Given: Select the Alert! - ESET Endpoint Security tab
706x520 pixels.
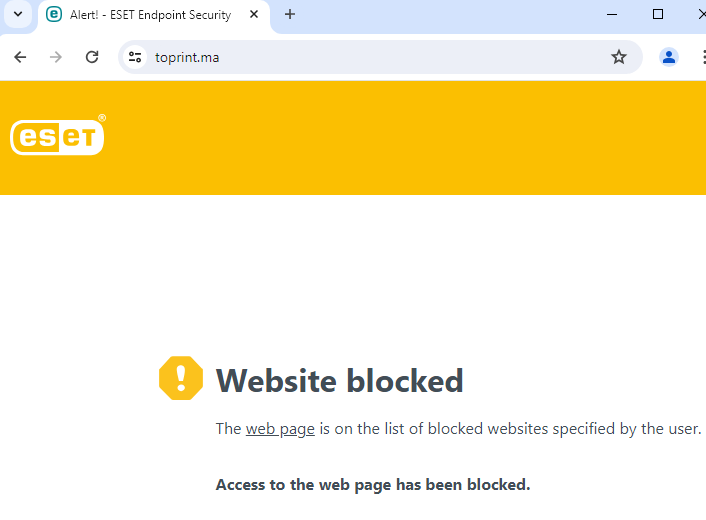Looking at the screenshot, I should (x=150, y=15).
